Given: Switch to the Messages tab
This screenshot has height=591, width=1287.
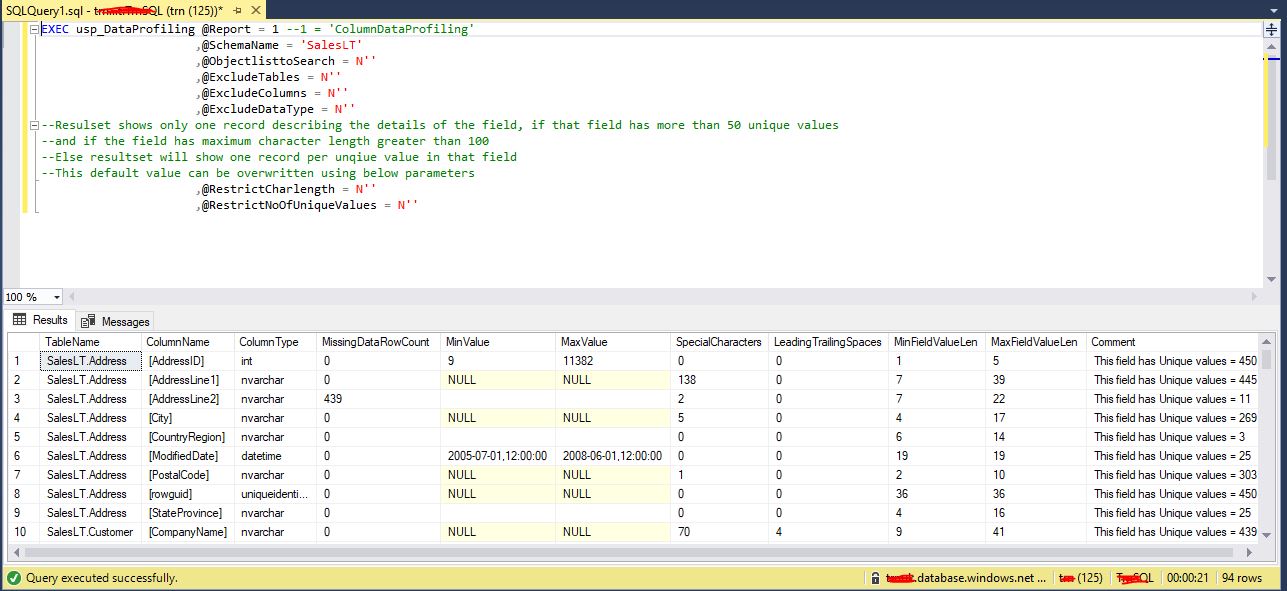Looking at the screenshot, I should coord(115,321).
